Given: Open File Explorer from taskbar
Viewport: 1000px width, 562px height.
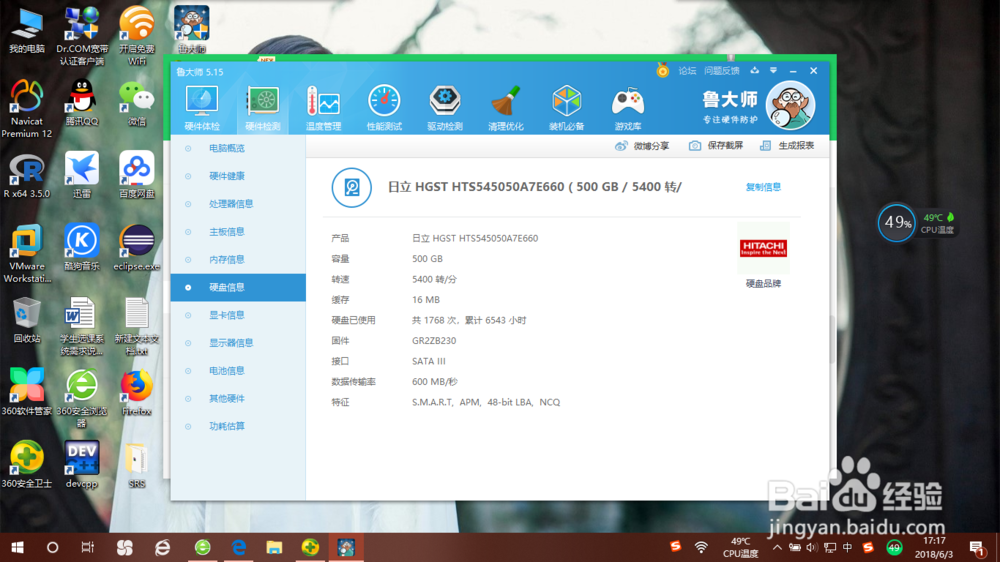Looking at the screenshot, I should pos(274,547).
